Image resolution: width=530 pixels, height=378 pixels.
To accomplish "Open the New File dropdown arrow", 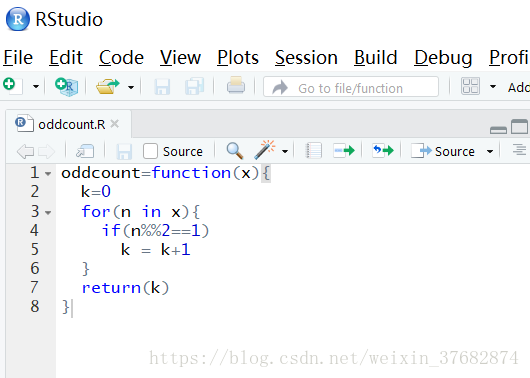I will click(x=36, y=87).
